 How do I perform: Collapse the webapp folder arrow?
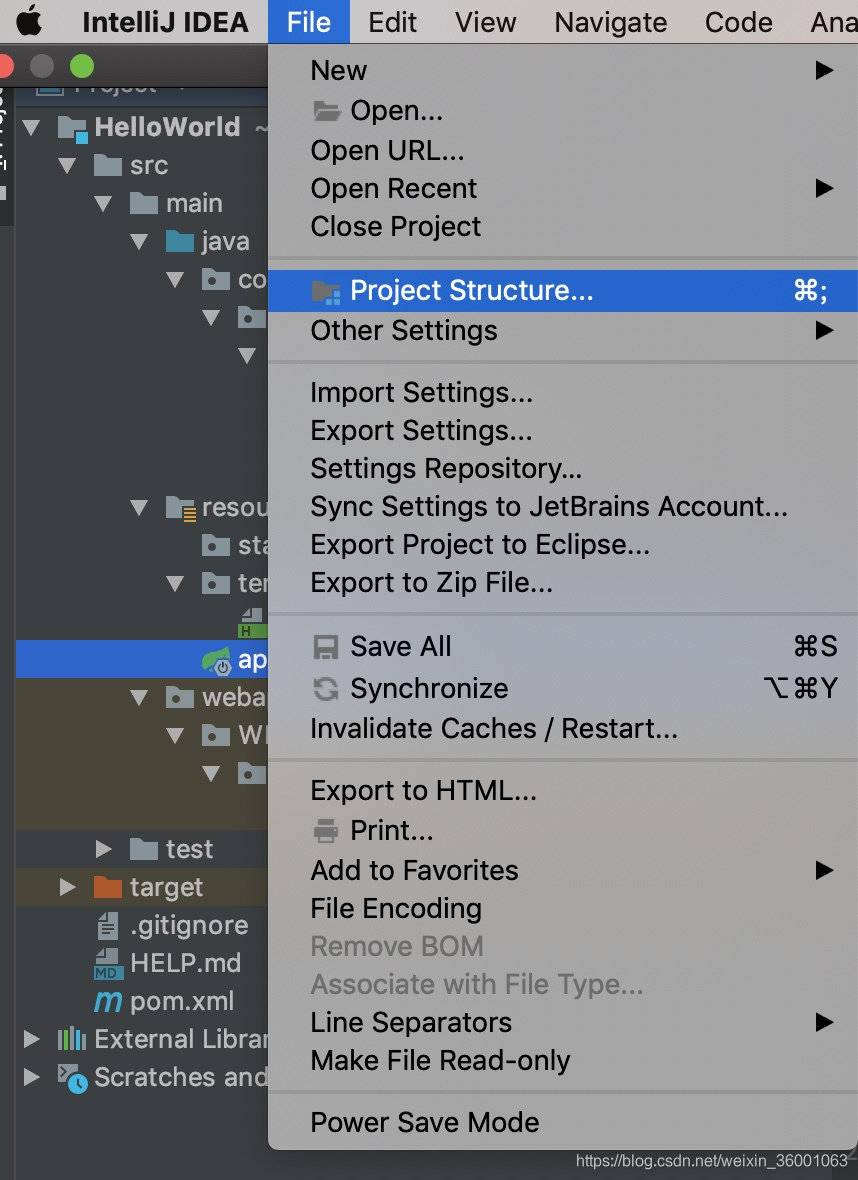click(139, 698)
